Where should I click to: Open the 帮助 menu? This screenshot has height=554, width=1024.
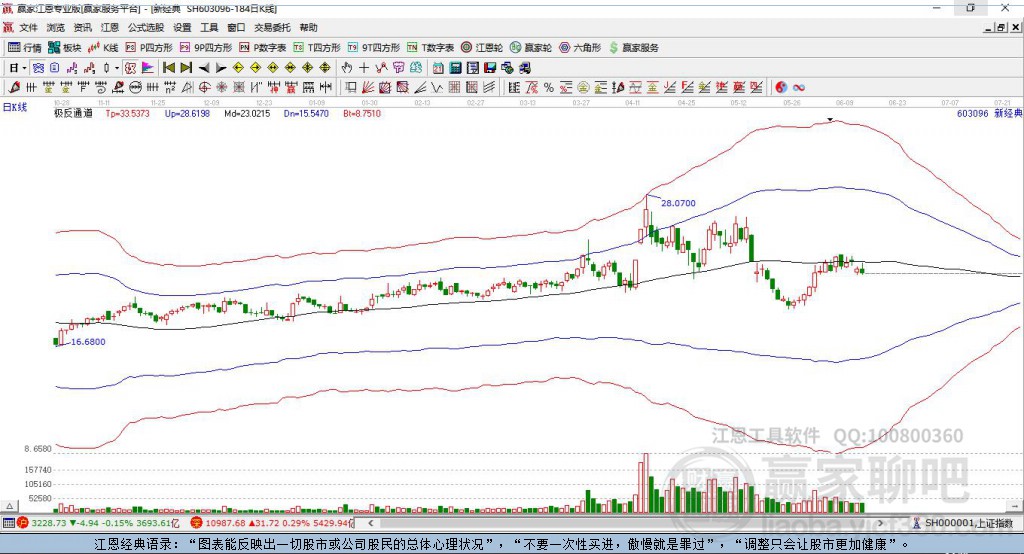tap(308, 27)
